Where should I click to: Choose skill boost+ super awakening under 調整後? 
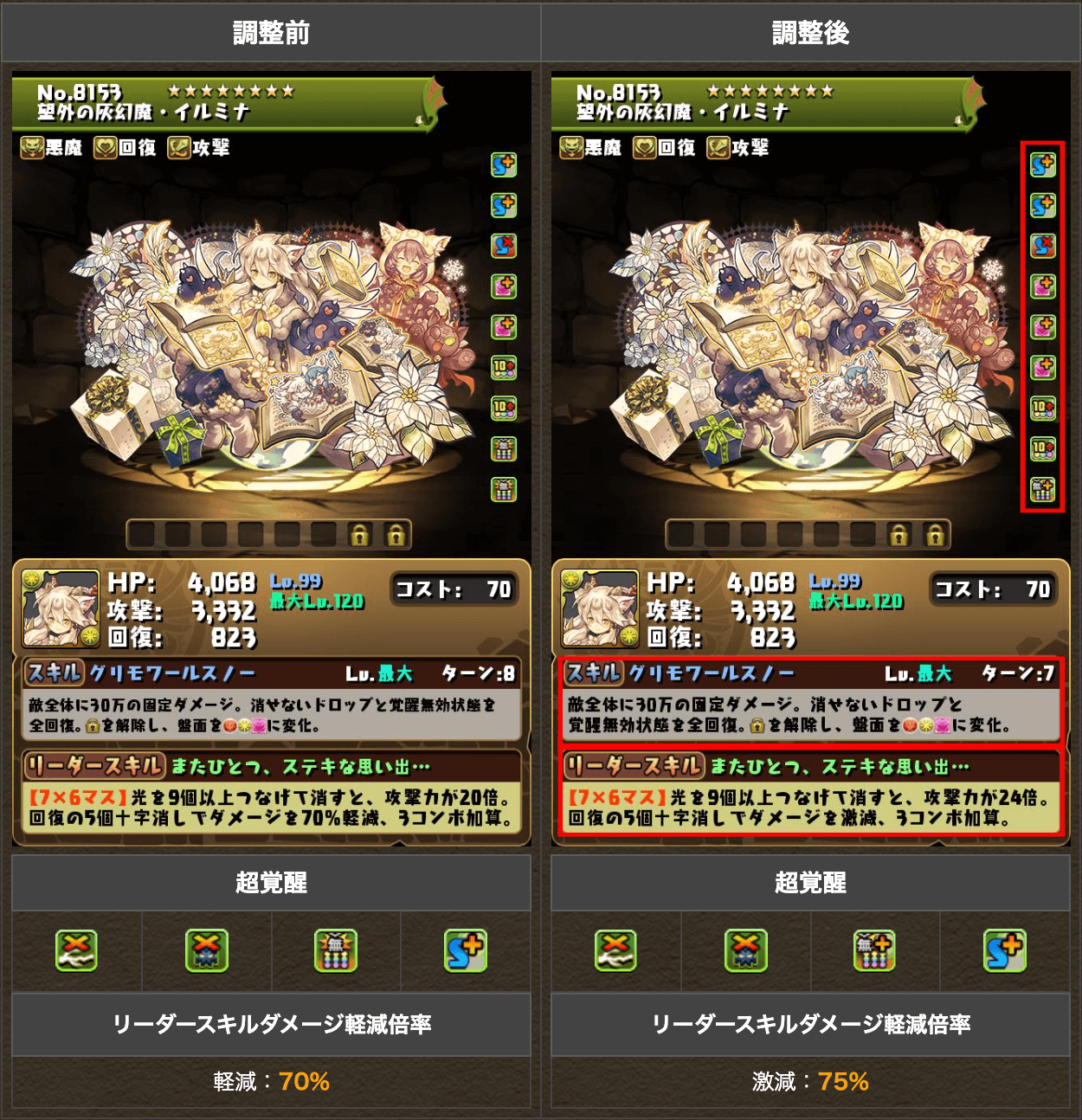tap(1005, 950)
